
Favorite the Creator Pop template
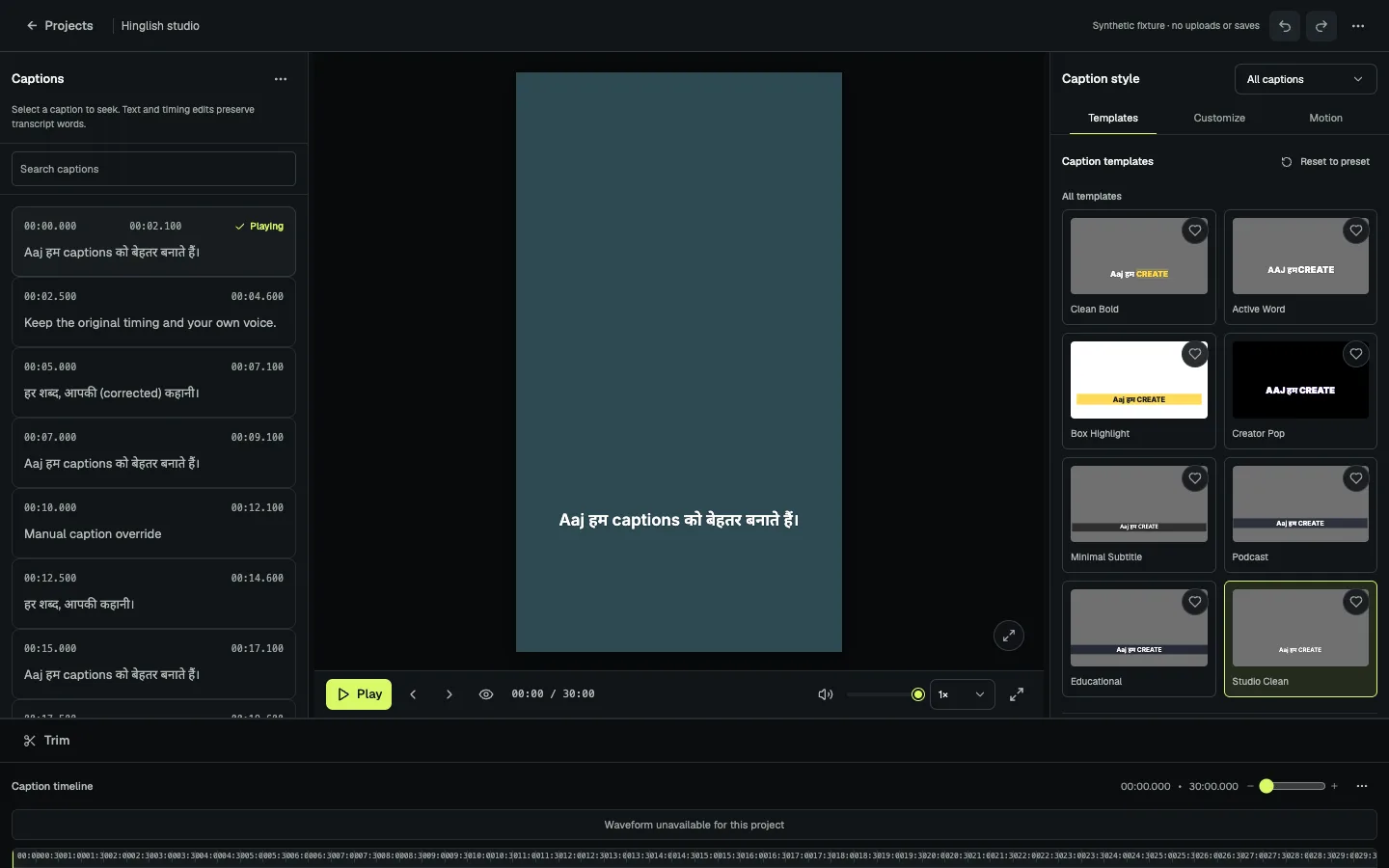click(x=1356, y=354)
